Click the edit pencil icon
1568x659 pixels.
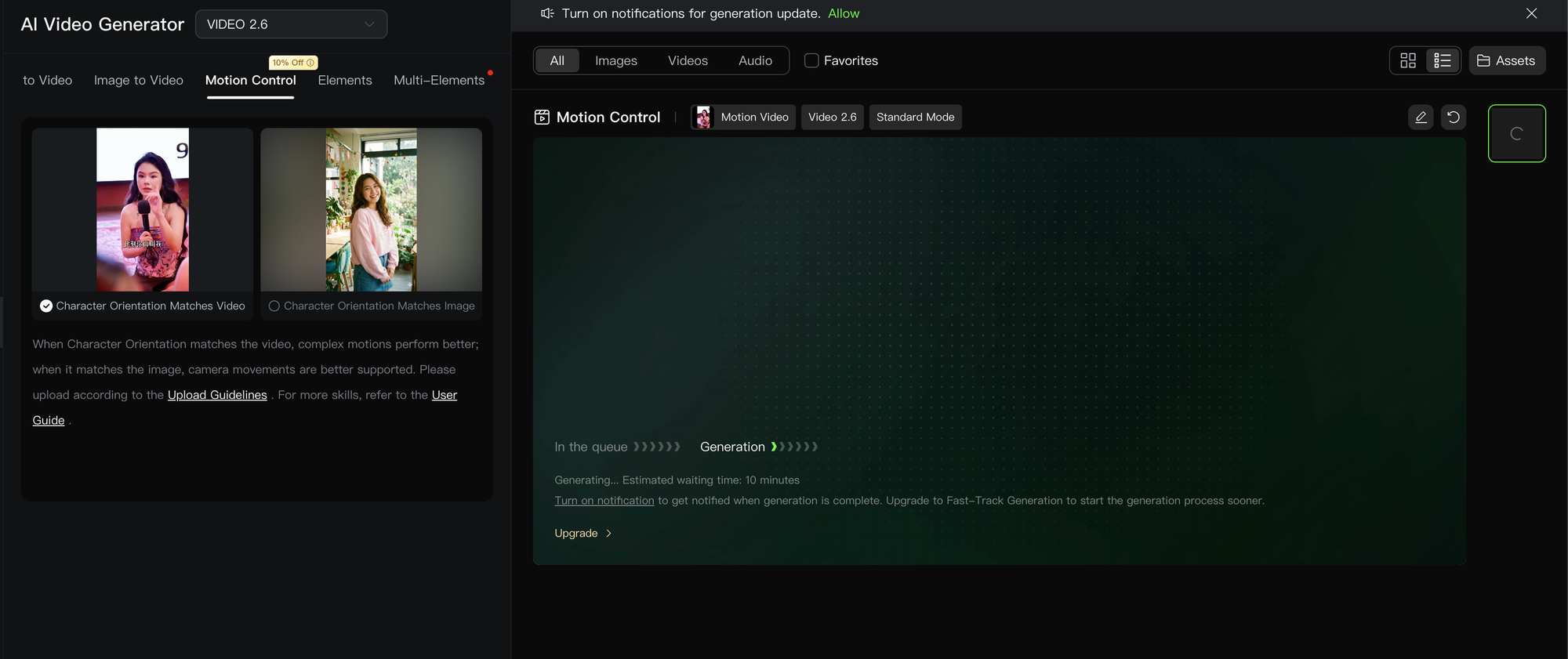coord(1421,117)
